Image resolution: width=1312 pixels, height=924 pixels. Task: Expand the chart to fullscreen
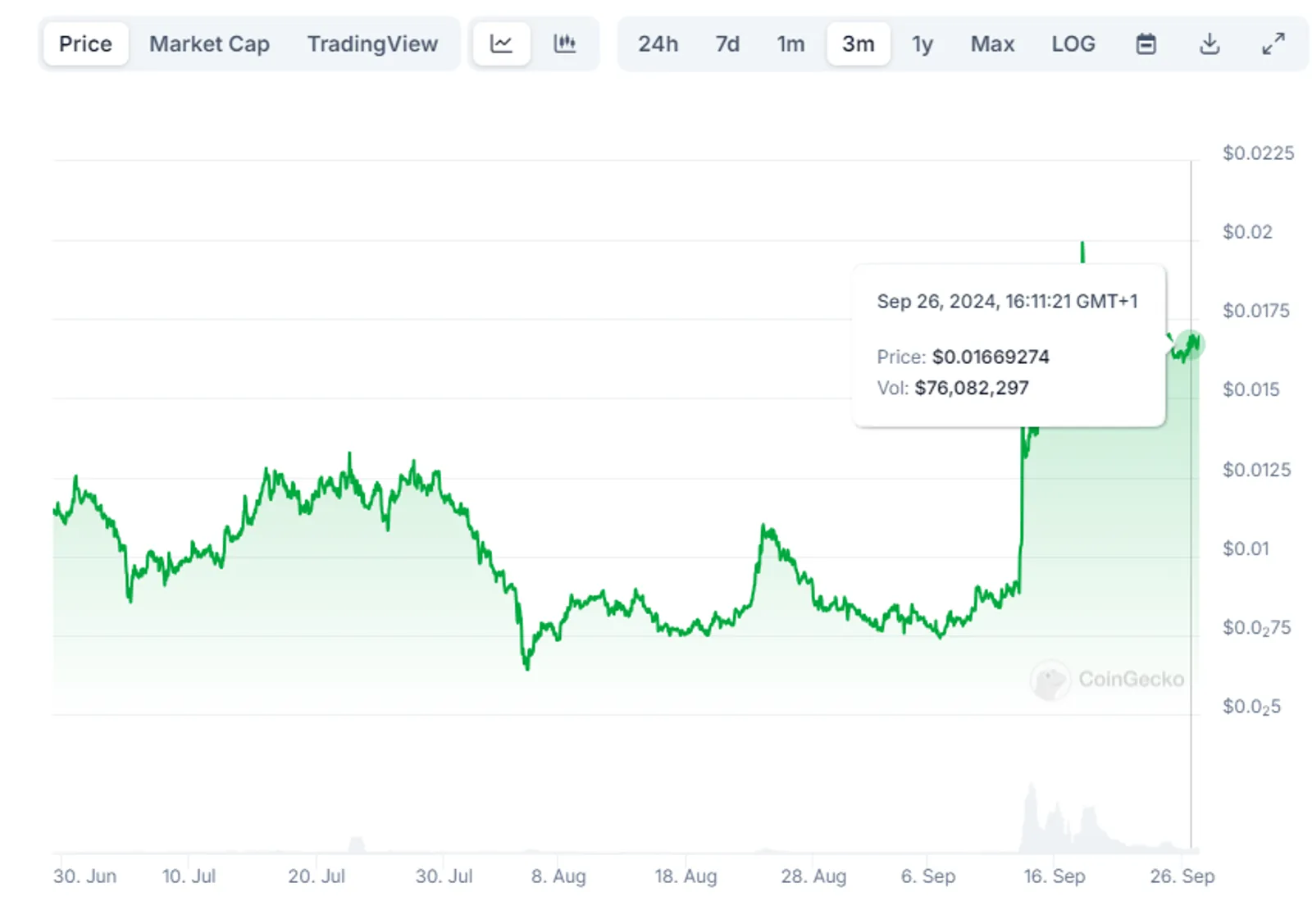coord(1273,43)
